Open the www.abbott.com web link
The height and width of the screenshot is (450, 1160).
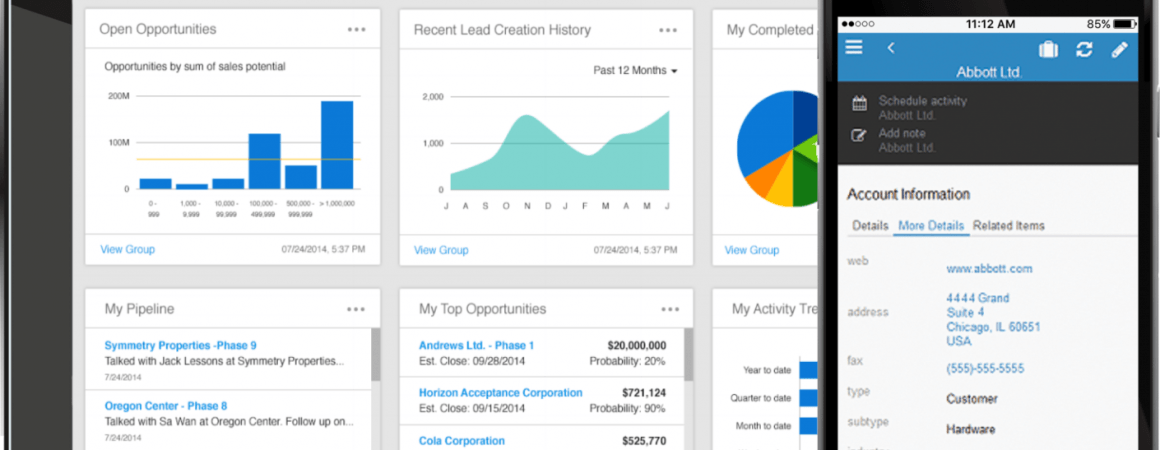point(989,269)
